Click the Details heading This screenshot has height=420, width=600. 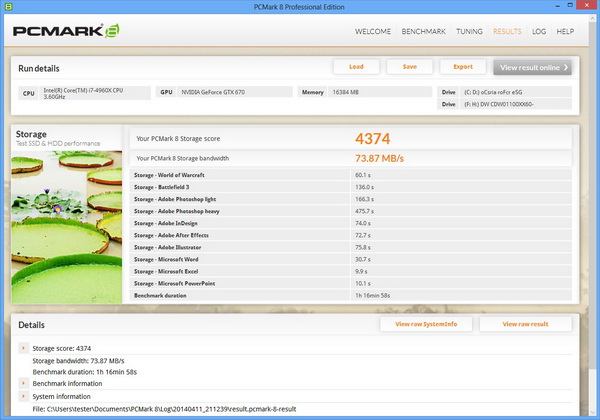31,325
